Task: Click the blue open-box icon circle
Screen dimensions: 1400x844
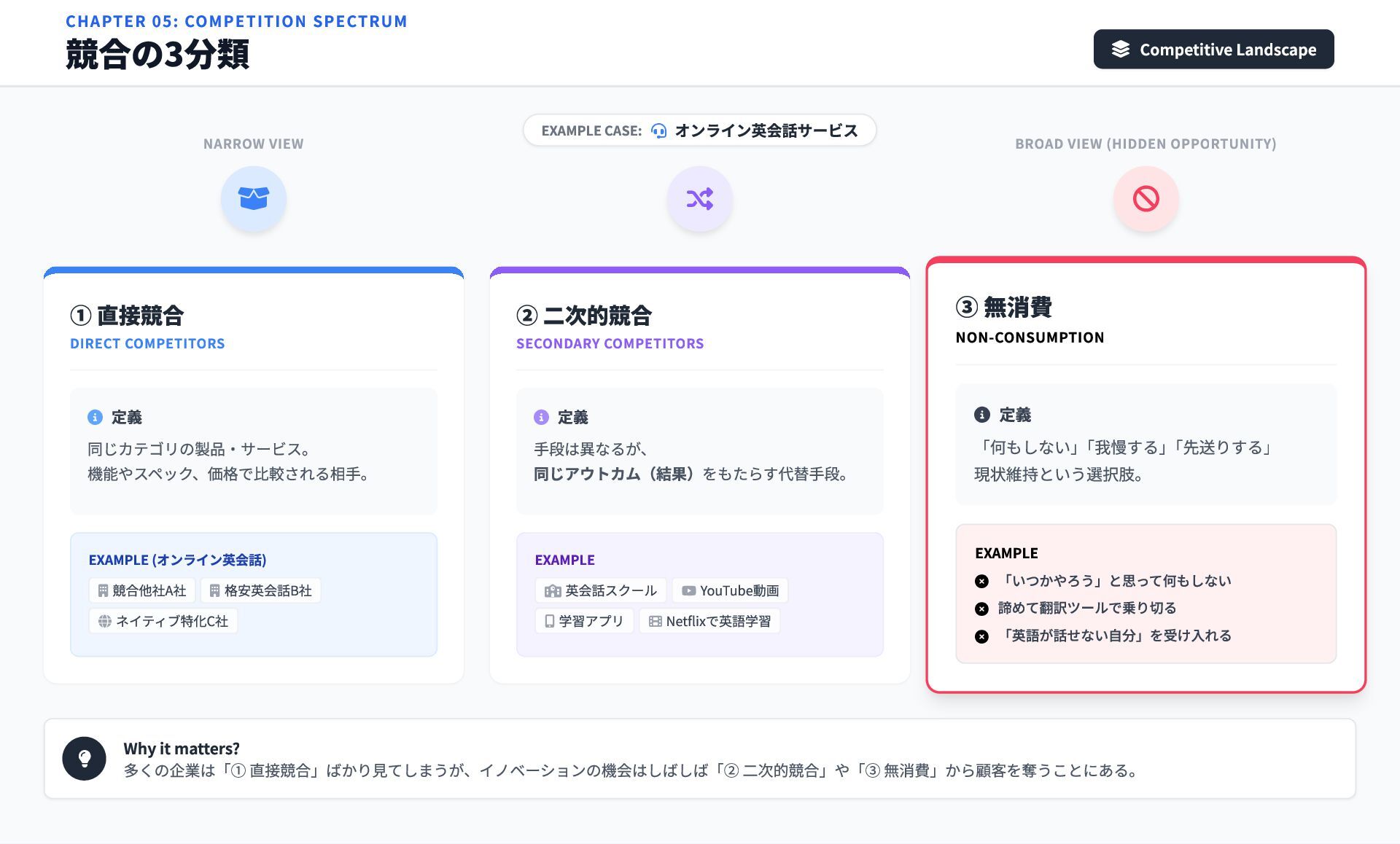Action: (253, 198)
